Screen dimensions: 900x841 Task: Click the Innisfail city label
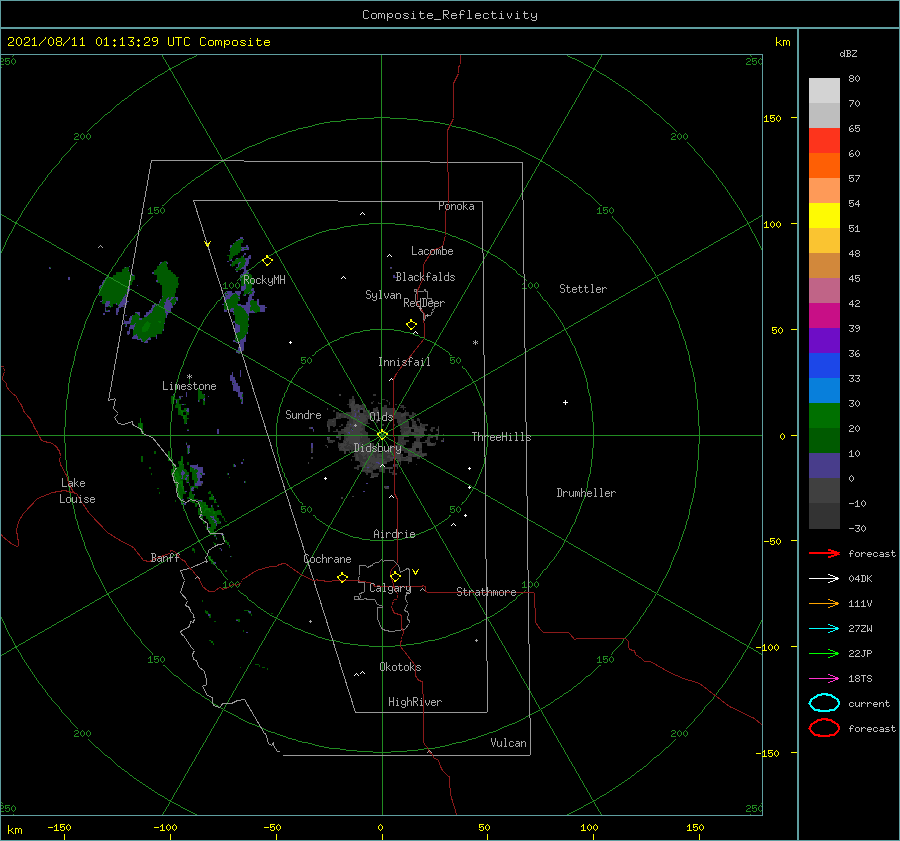(x=404, y=362)
